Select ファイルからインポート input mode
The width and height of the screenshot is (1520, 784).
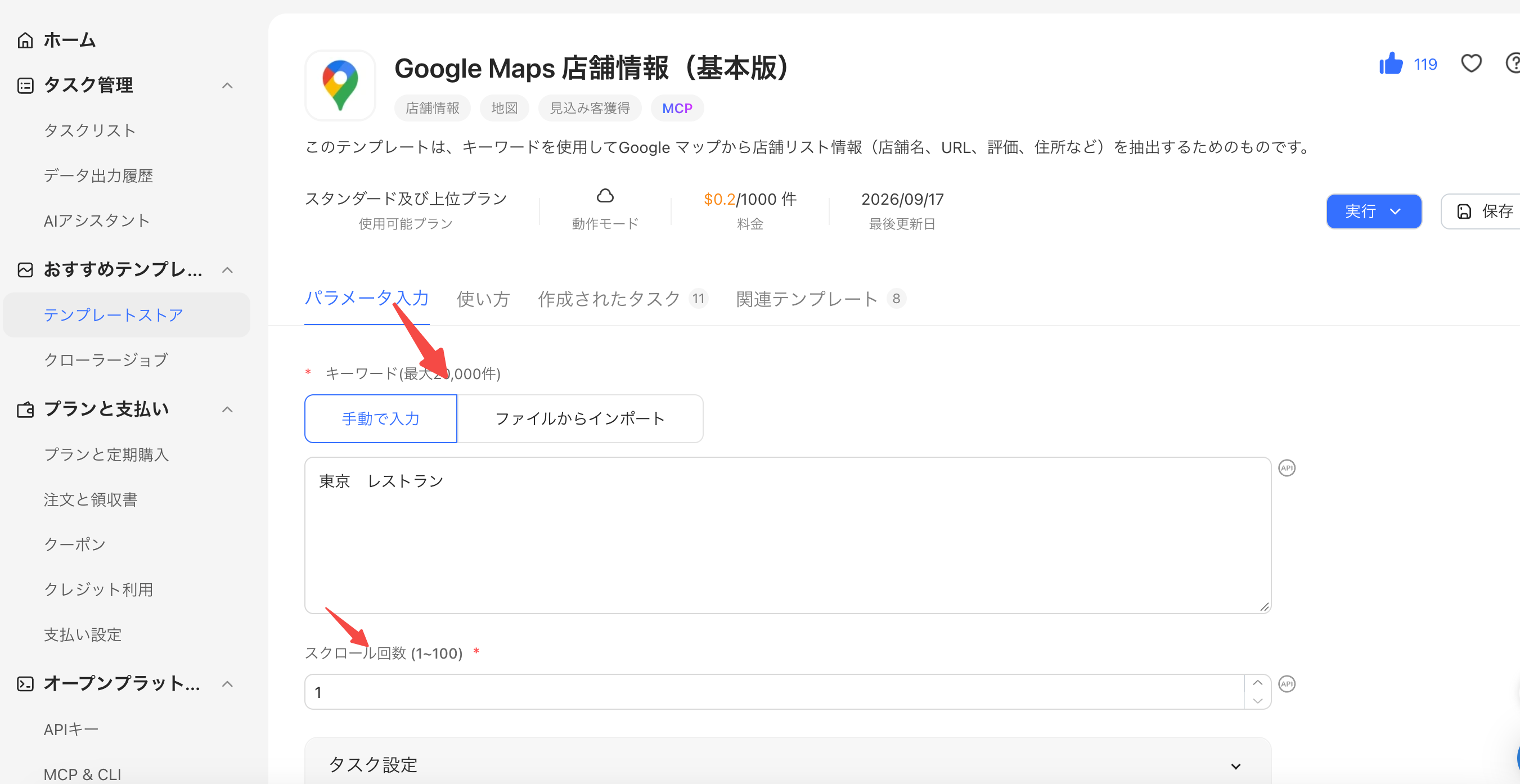click(580, 418)
